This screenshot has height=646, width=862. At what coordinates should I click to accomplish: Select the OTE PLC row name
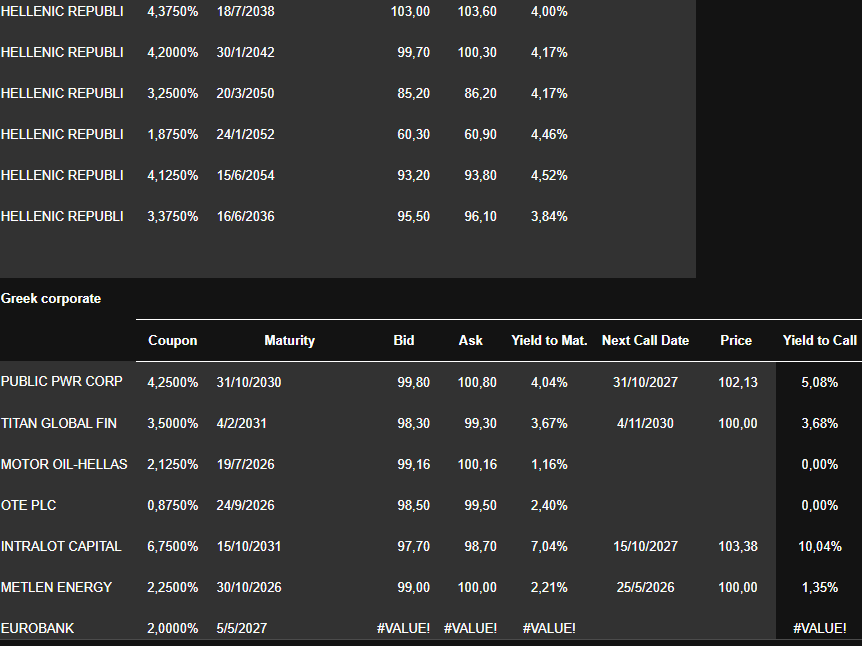pos(29,505)
